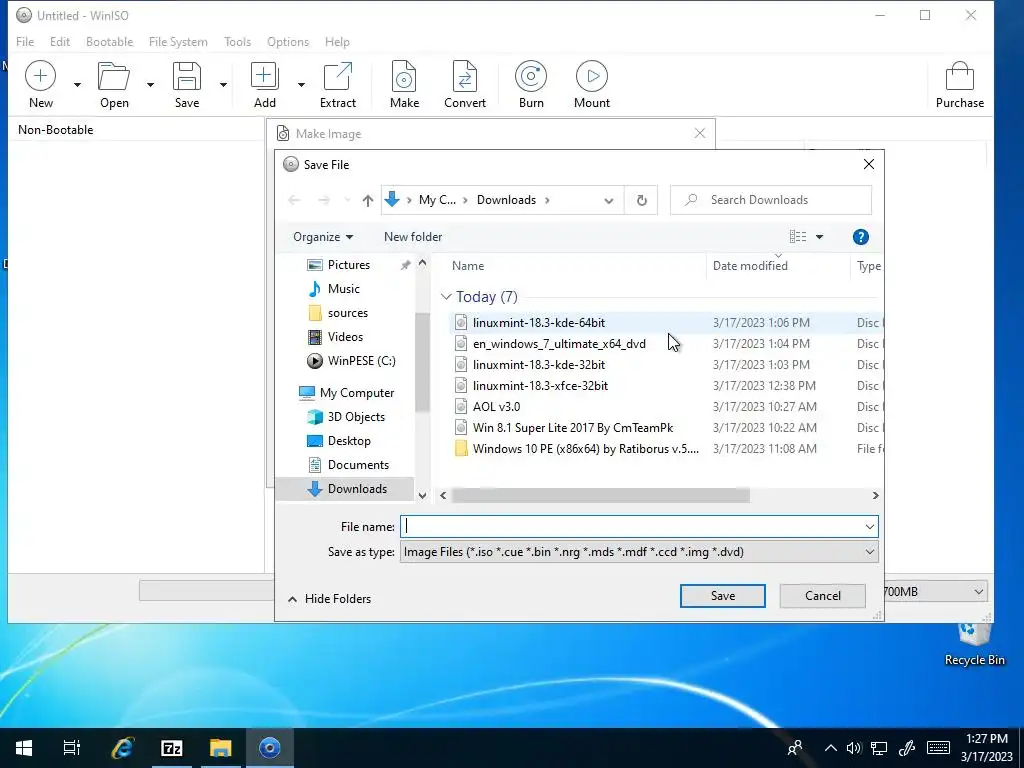Open the dropdown arrow next to New
Viewport: 1024px width, 768px height.
pyautogui.click(x=77, y=85)
